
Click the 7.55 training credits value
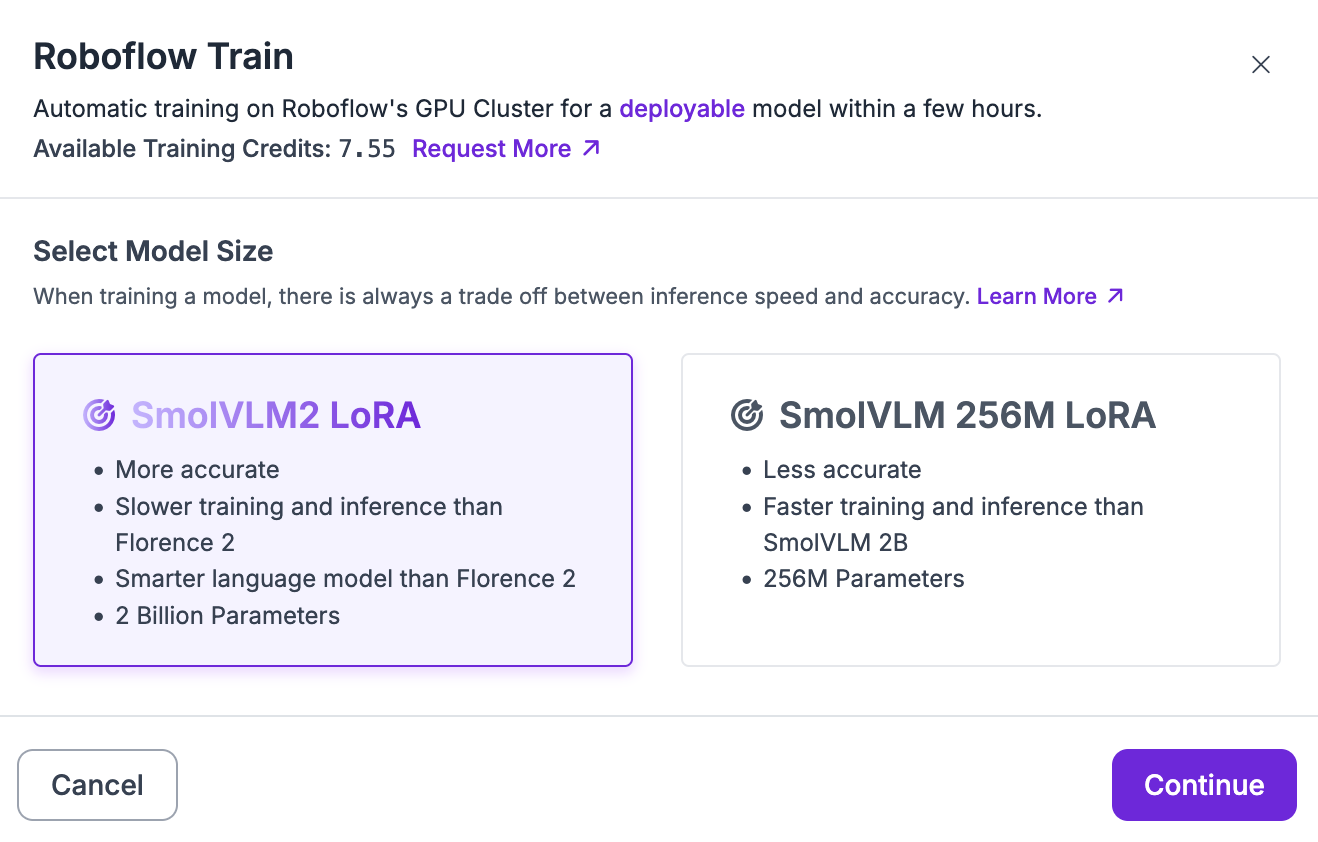[x=367, y=149]
